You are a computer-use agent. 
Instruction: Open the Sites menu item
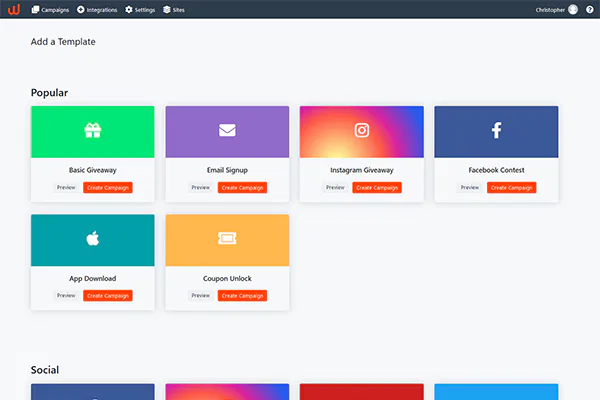173,9
